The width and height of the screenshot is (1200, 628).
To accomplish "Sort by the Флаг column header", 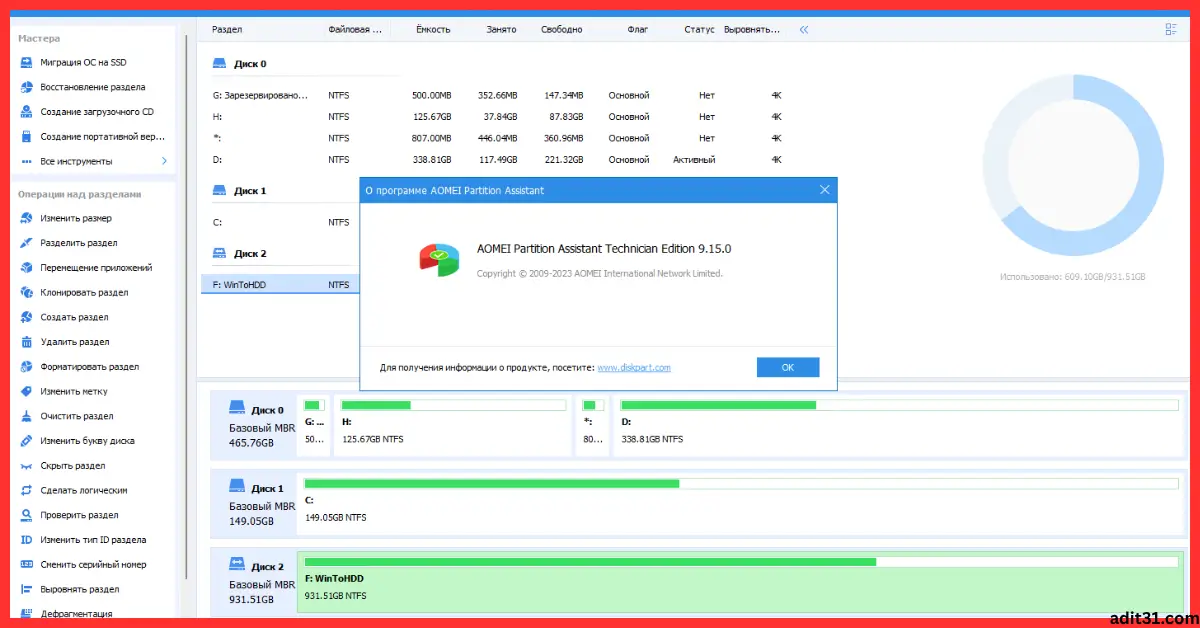I will coord(638,30).
